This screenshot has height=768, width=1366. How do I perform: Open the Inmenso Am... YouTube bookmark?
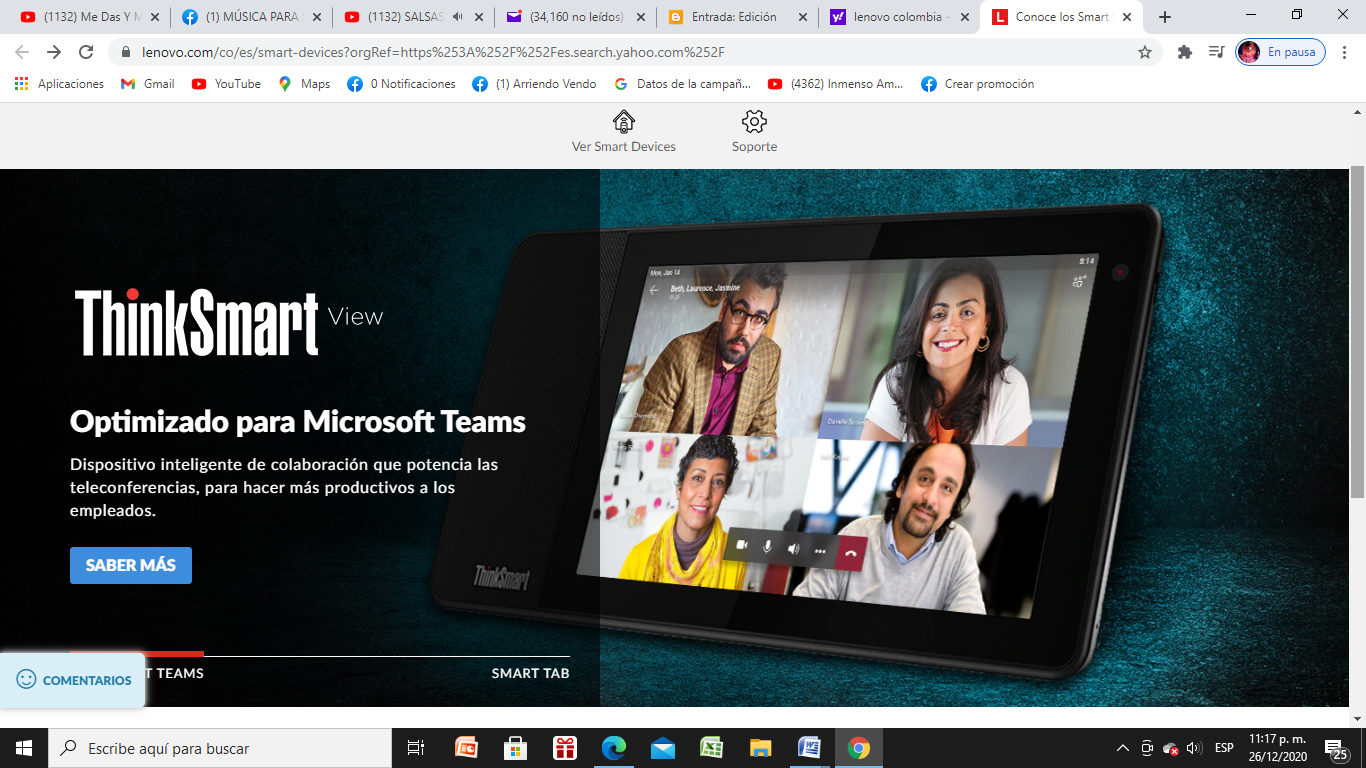[835, 84]
